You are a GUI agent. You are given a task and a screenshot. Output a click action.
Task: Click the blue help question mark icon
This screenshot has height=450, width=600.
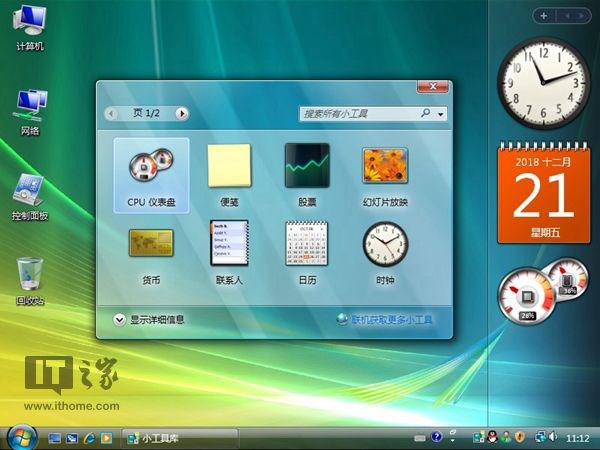click(436, 437)
